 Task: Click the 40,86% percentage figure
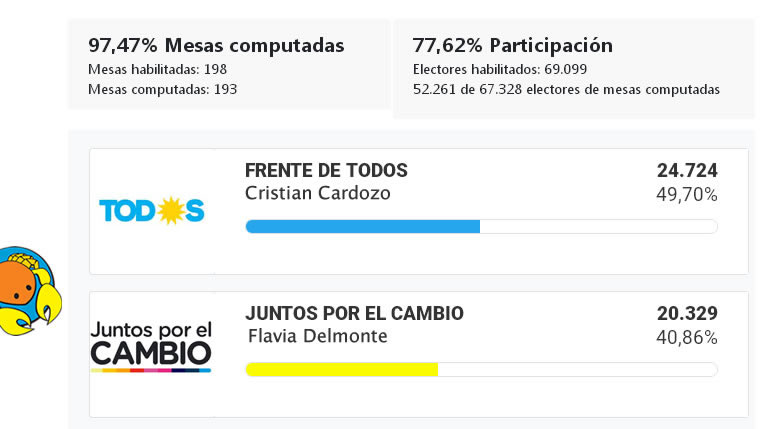point(687,338)
